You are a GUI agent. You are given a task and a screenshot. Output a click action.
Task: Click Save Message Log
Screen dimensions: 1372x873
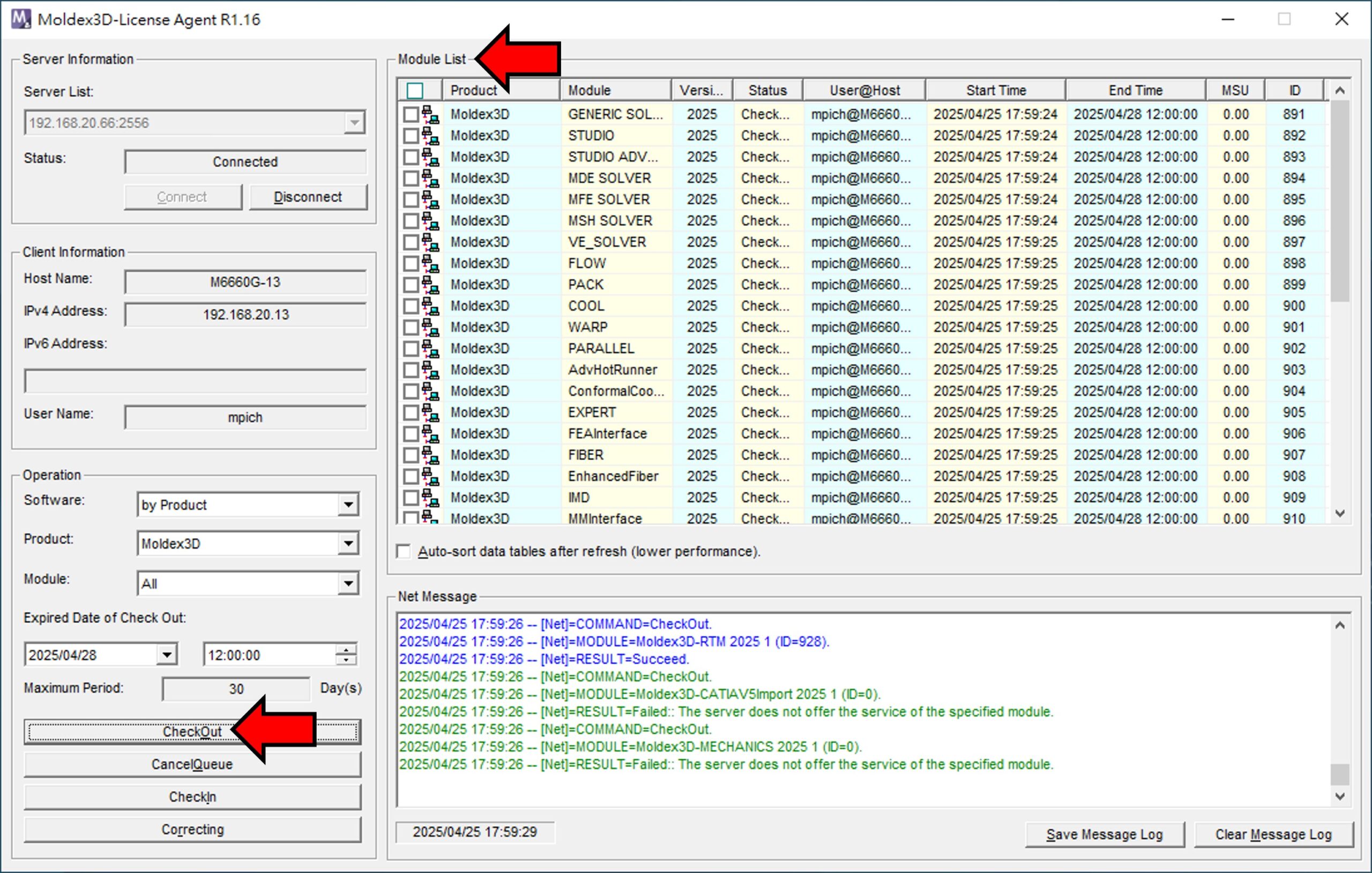(x=1105, y=835)
